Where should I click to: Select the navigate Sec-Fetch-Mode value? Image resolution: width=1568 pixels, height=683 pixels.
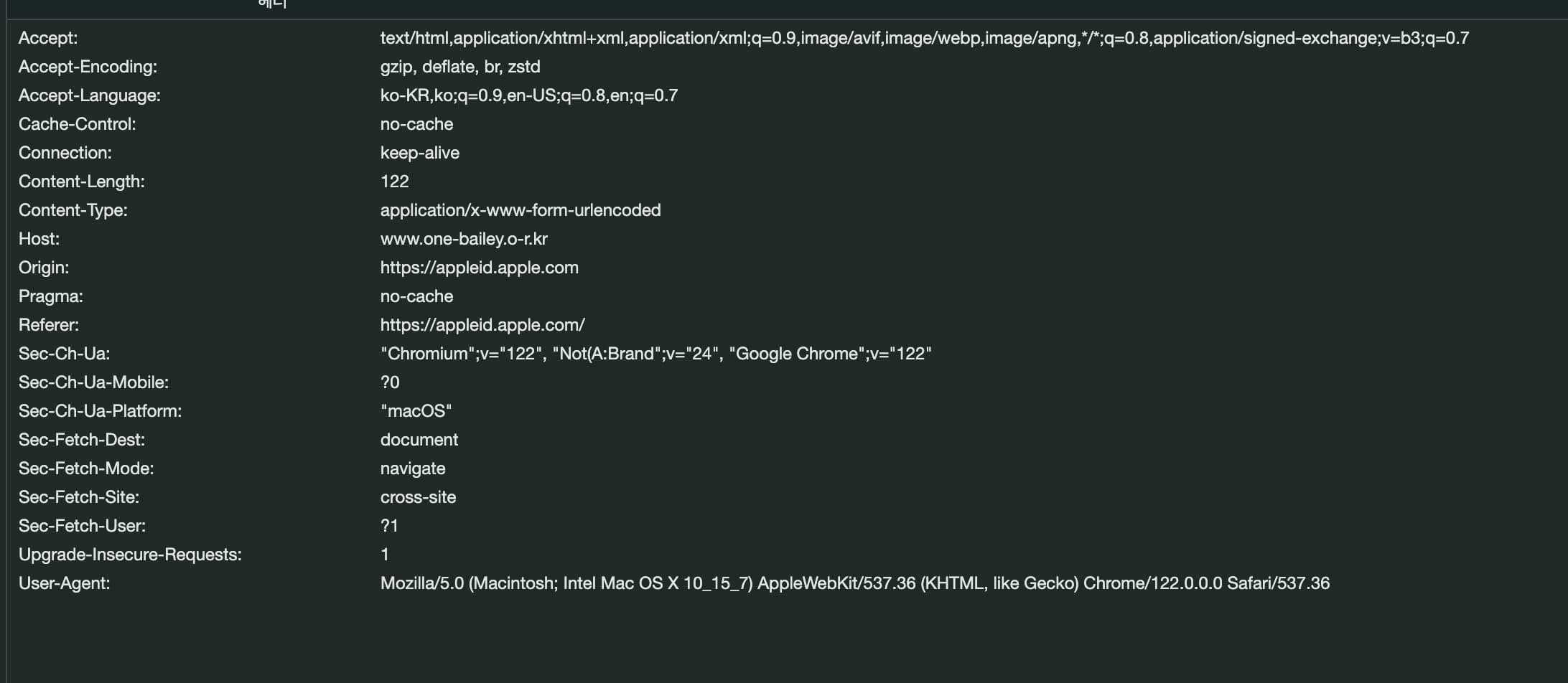[412, 468]
